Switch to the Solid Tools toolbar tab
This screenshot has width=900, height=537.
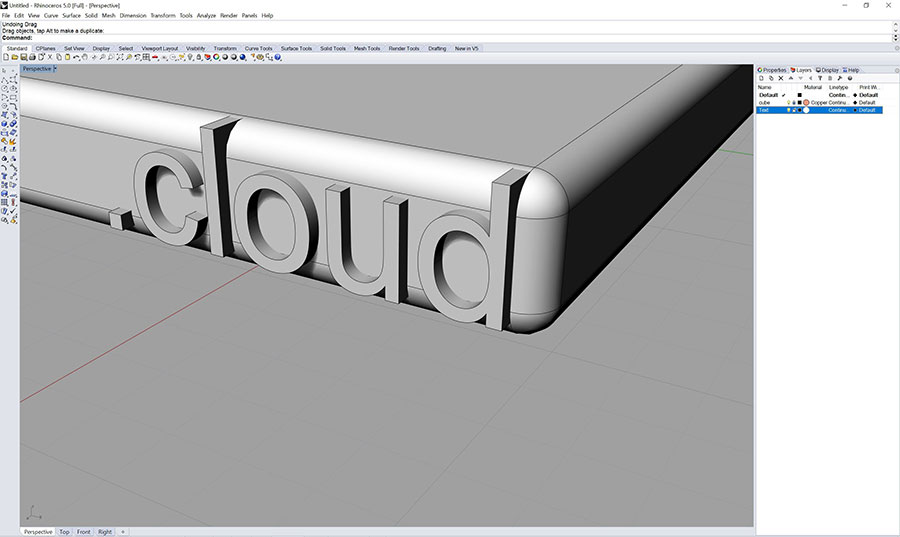tap(333, 49)
